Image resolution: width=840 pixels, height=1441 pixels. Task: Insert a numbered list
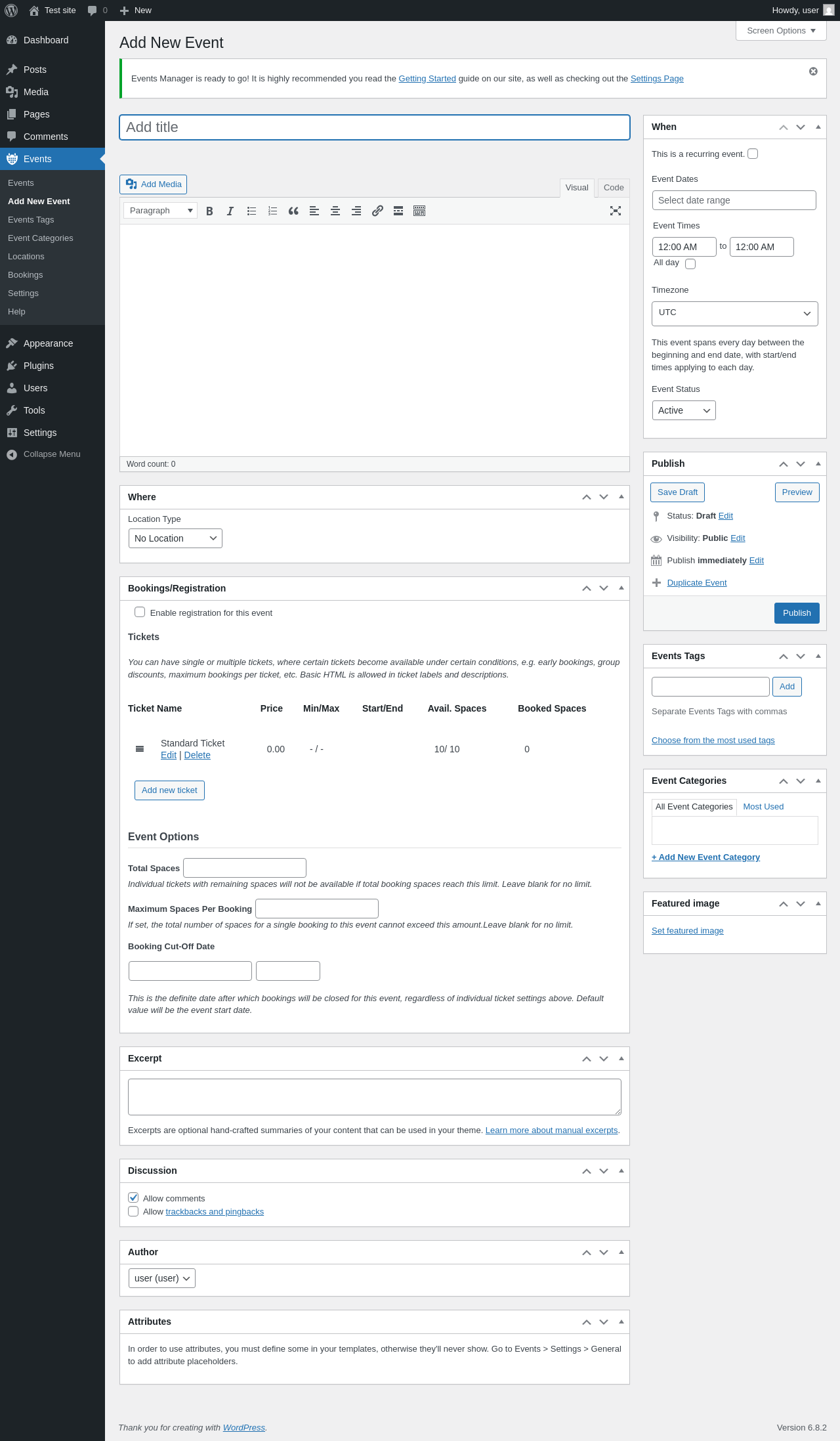click(x=272, y=211)
